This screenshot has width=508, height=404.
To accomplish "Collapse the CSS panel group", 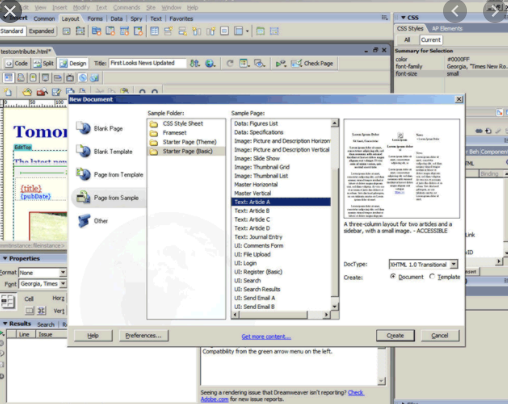I will tap(403, 17).
